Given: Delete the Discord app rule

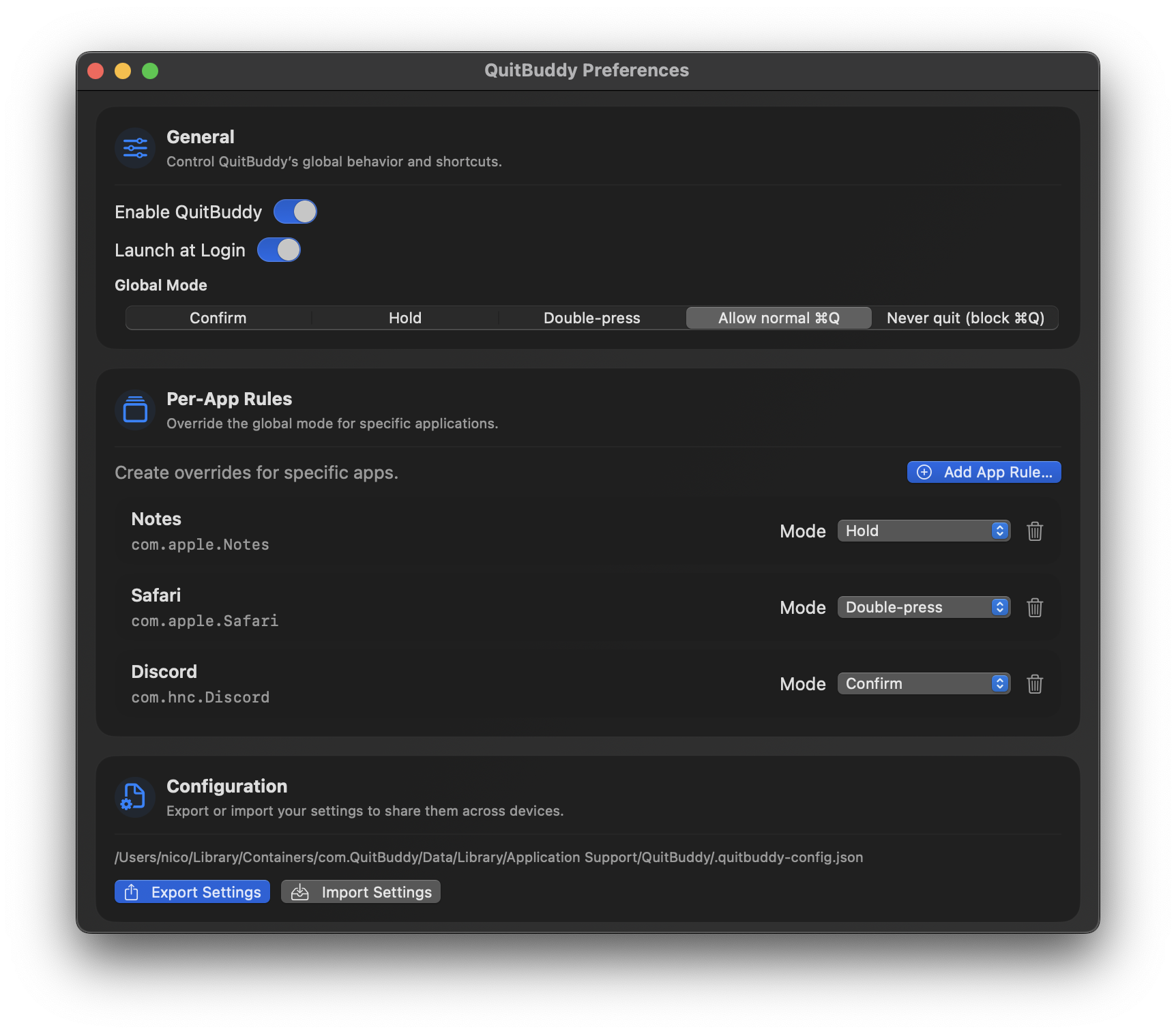Looking at the screenshot, I should (x=1035, y=684).
